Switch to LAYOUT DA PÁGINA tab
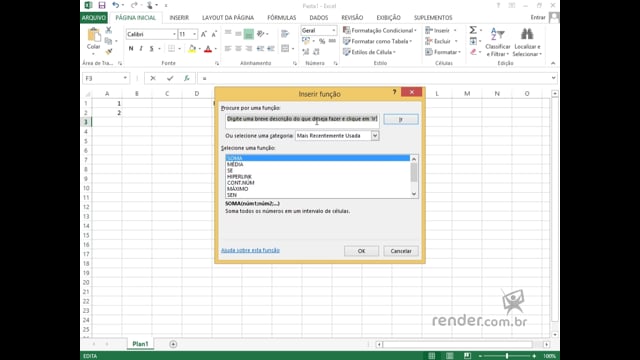Image resolution: width=640 pixels, height=360 pixels. [228, 18]
